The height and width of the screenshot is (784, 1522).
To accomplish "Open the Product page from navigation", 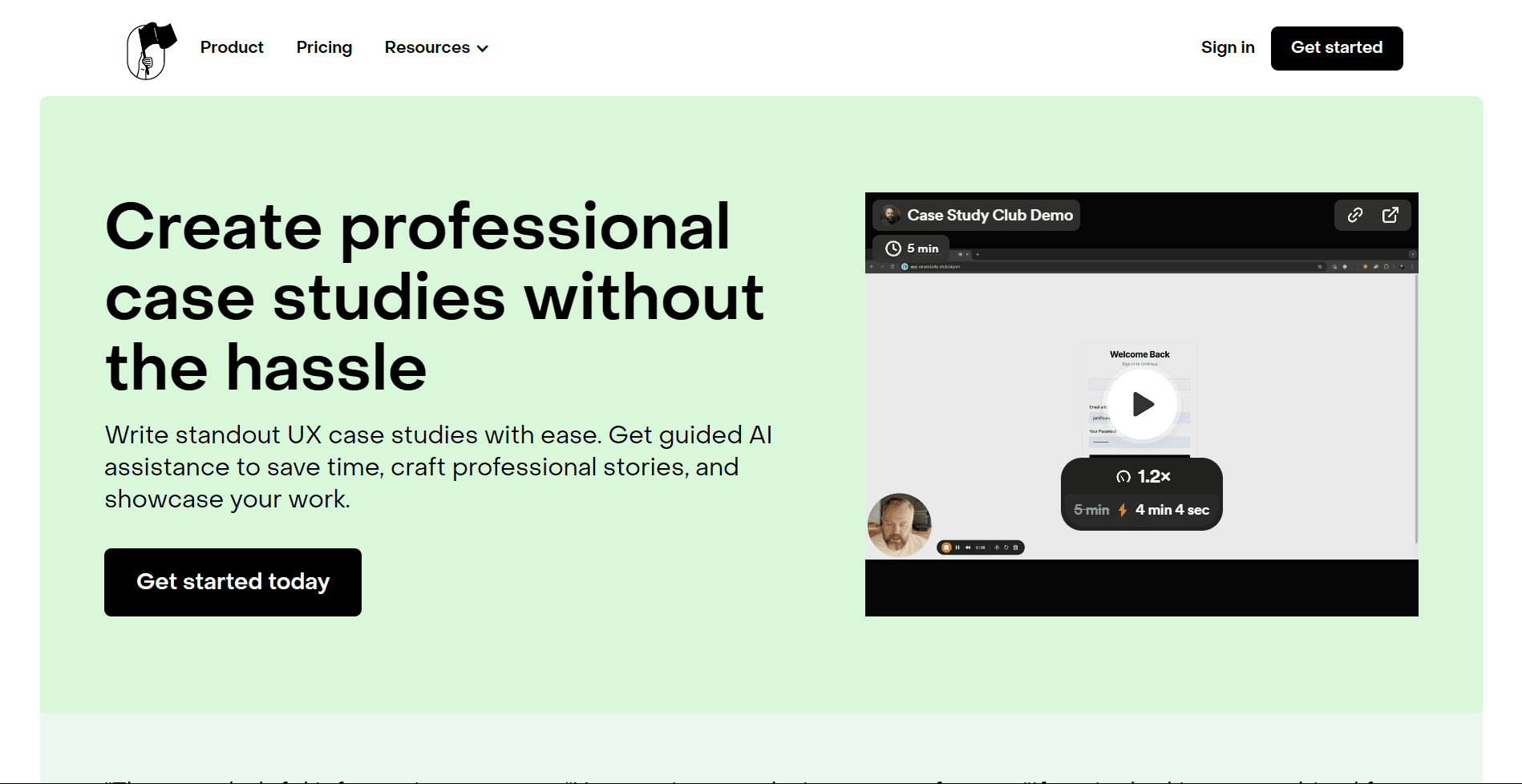I will (232, 47).
